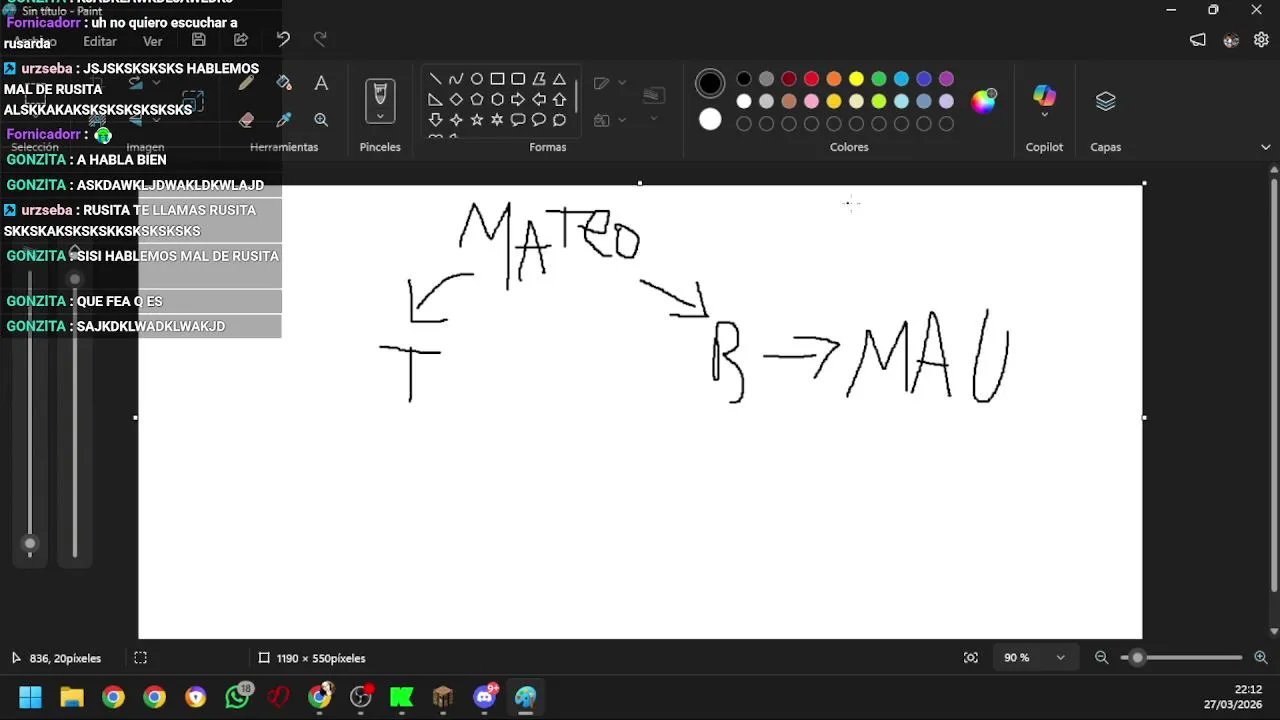Click the Share icon next to Save
This screenshot has width=1280, height=720.
(241, 40)
